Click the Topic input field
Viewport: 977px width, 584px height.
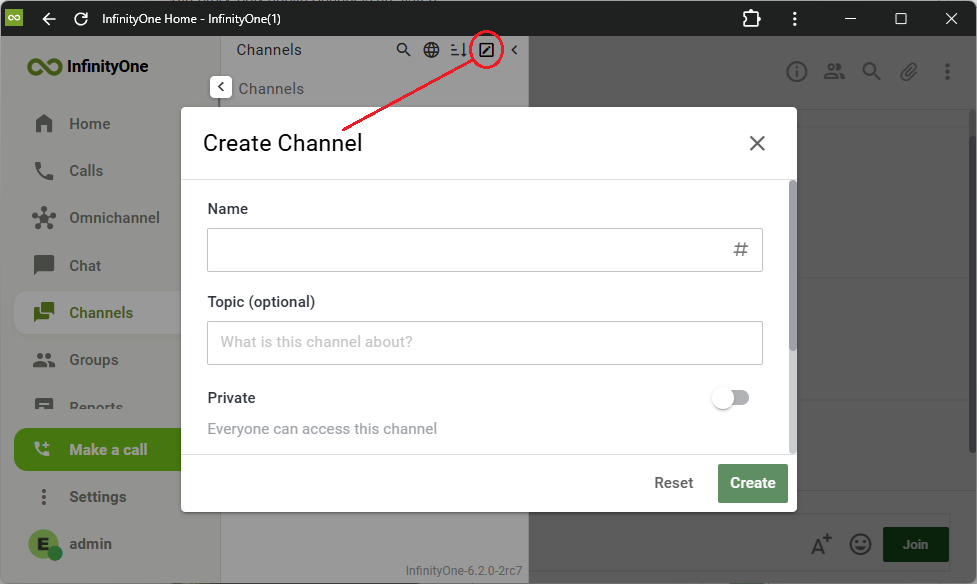485,343
